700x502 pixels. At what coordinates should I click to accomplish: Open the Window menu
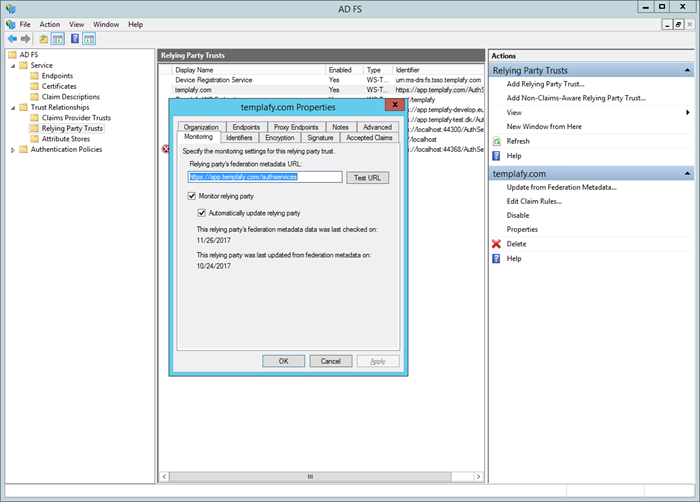106,25
